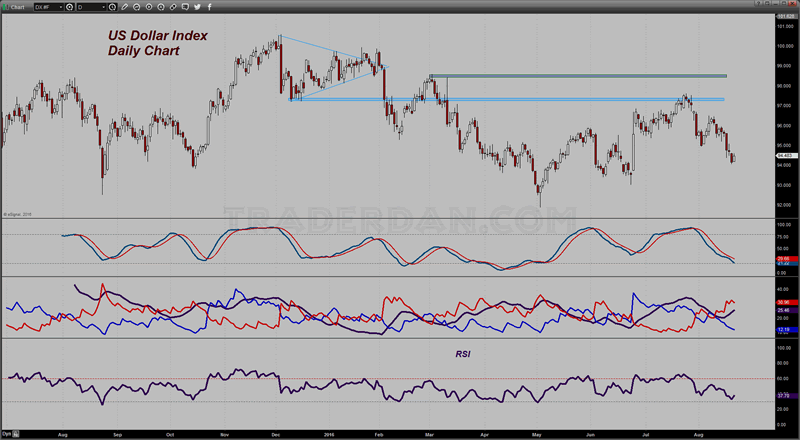Click the blue 12.19 indicator value tag
This screenshot has height=440, width=800.
tap(786, 329)
